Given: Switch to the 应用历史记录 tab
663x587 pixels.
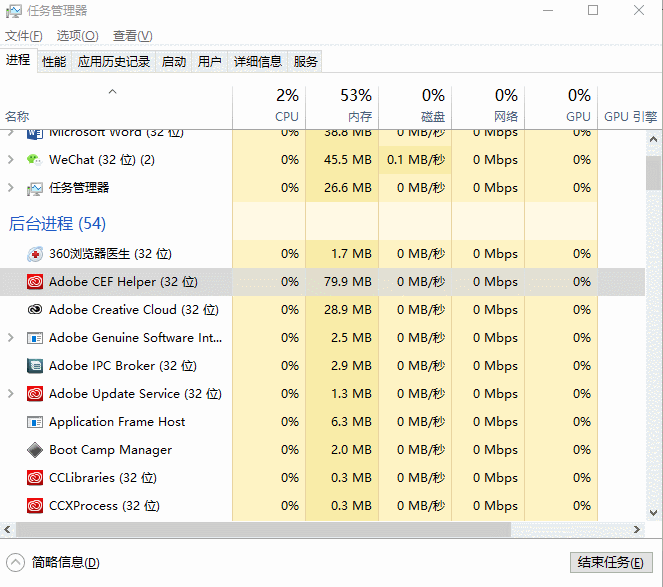Looking at the screenshot, I should (x=114, y=62).
